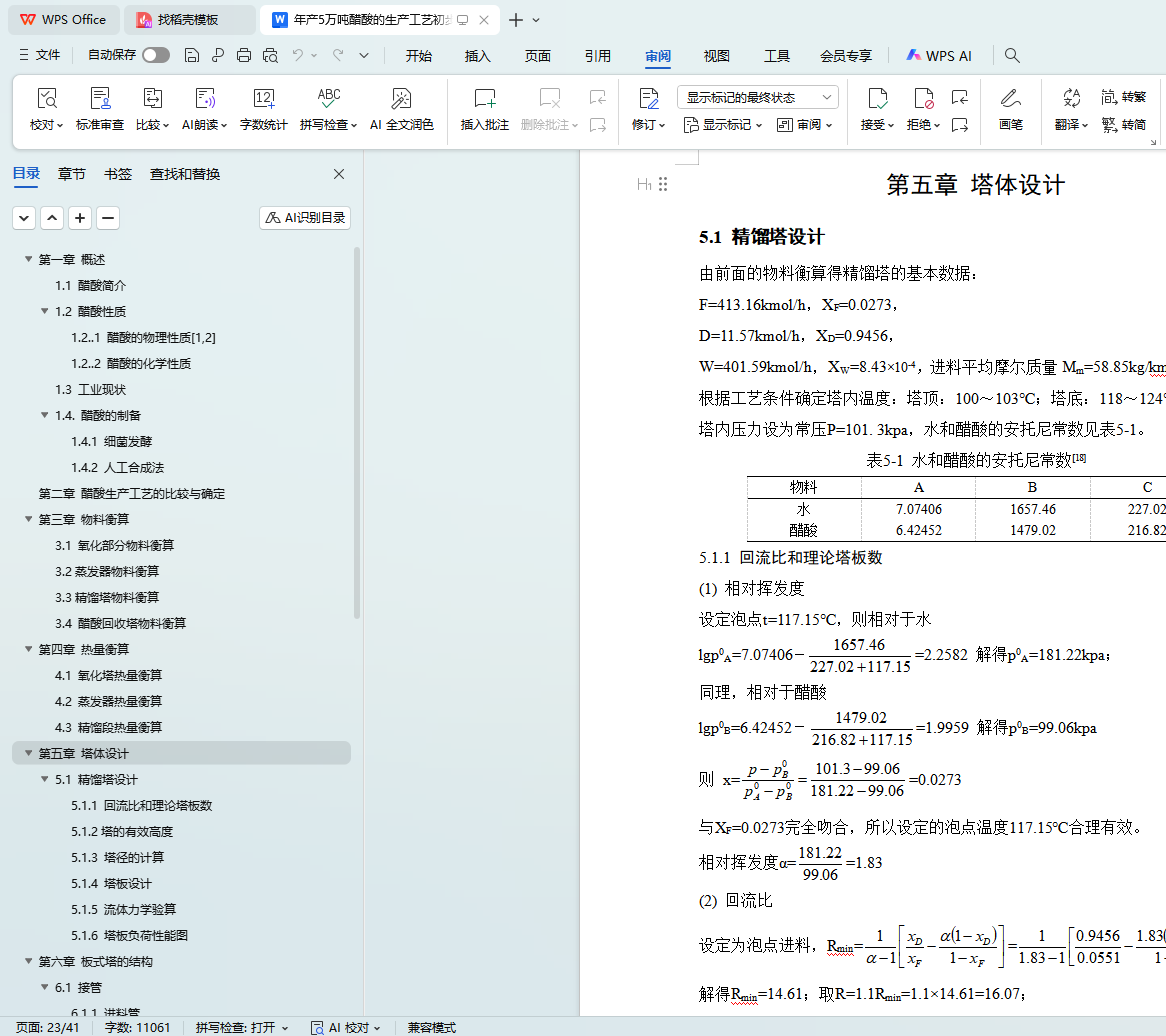
Task: Collapse the 第三章 物料衡算 outline section
Action: [x=28, y=520]
